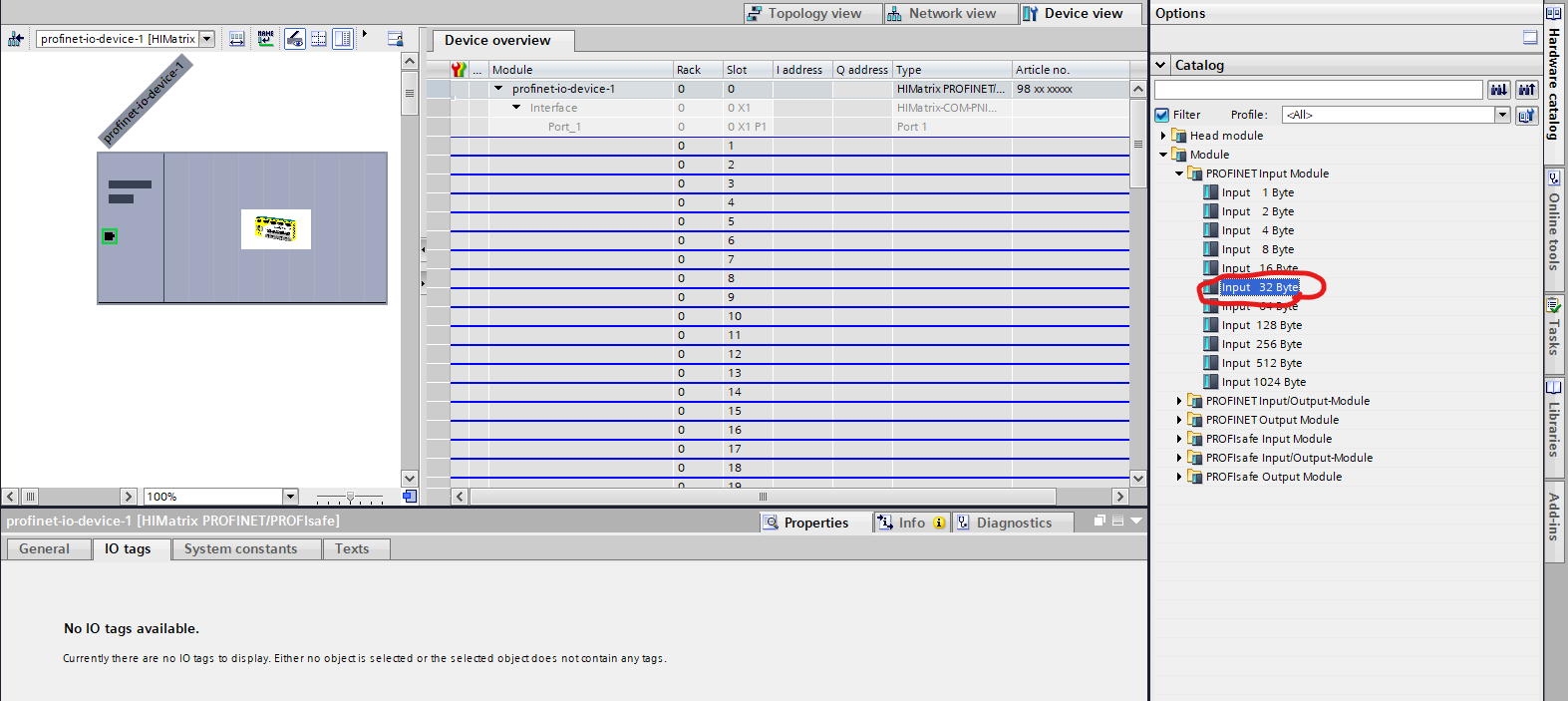This screenshot has width=1568, height=701.
Task: Click the search downward binoculars icon in Catalog
Action: click(x=1498, y=90)
